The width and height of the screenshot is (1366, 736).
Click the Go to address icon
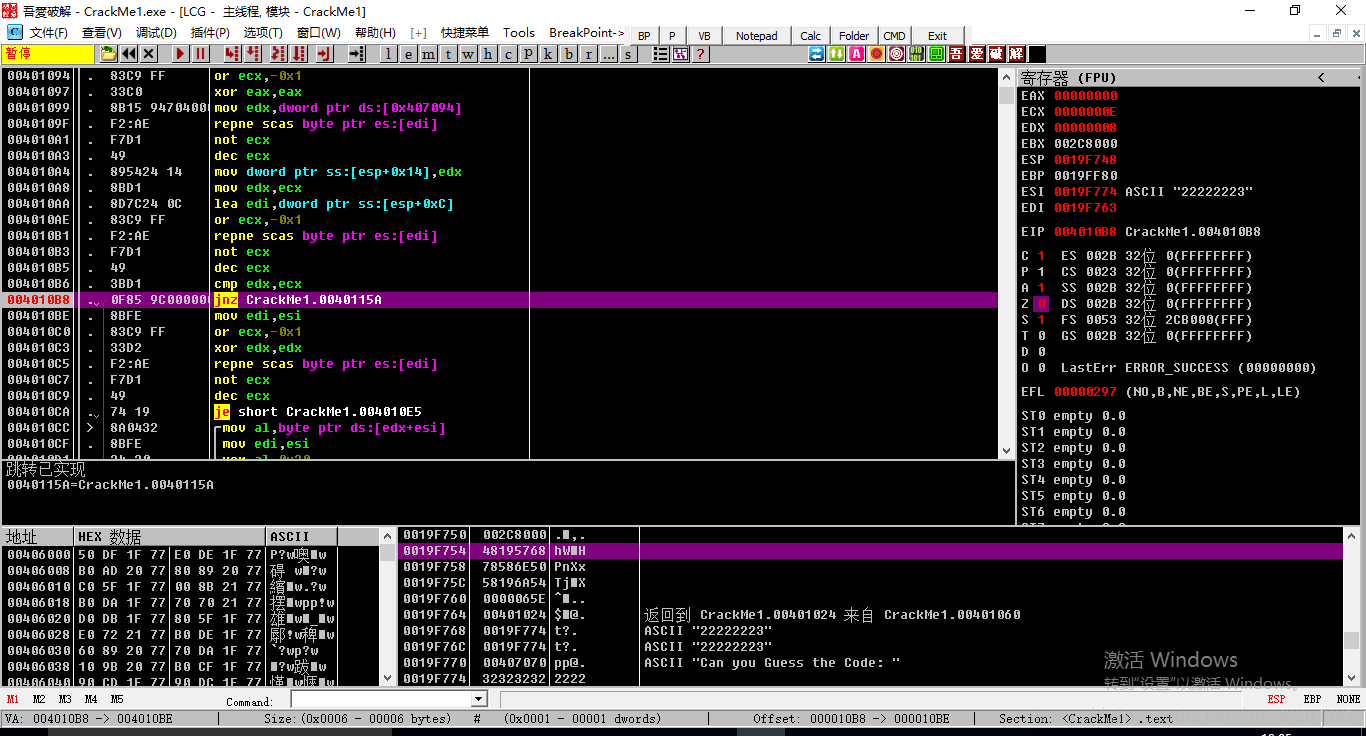pyautogui.click(x=356, y=54)
